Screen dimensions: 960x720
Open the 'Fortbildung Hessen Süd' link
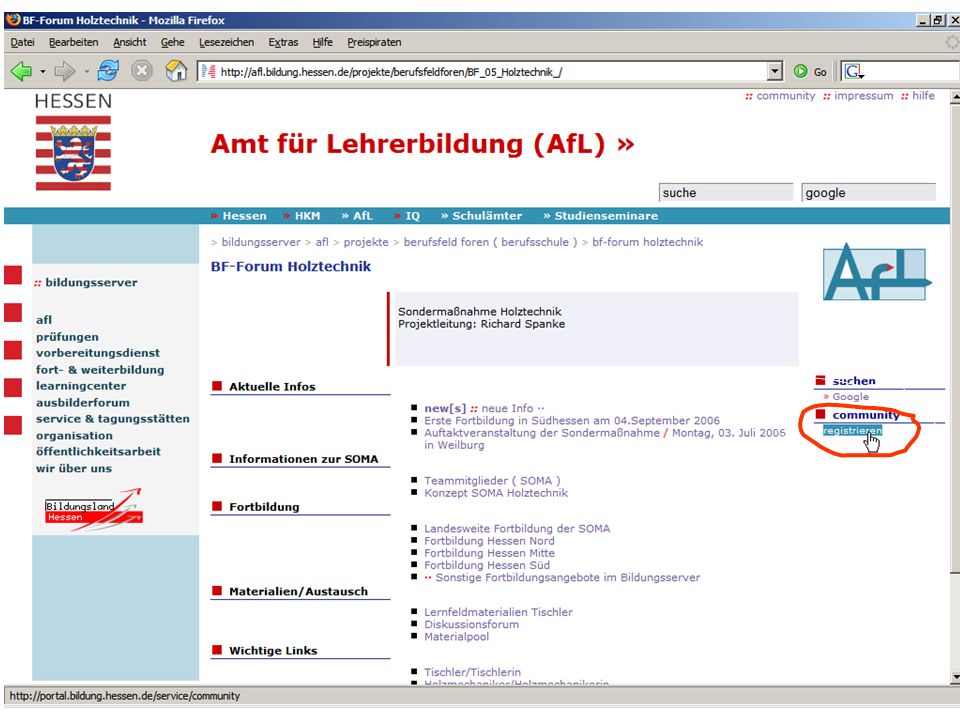click(x=487, y=565)
